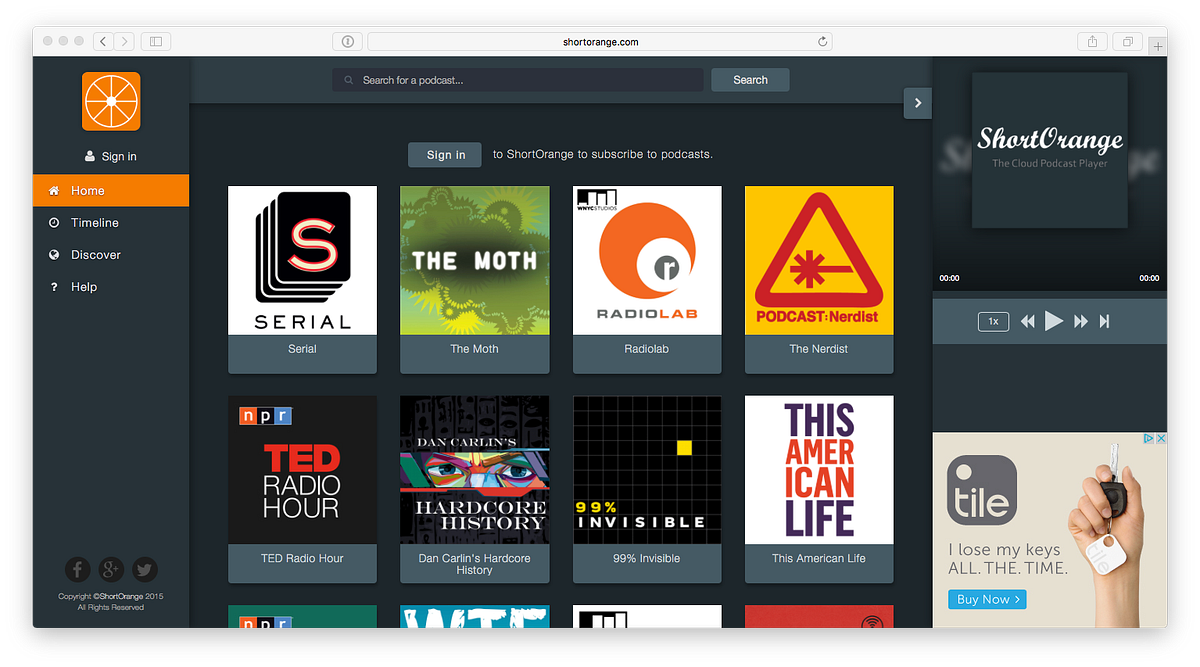Reload the page with refresh icon
The width and height of the screenshot is (1200, 667).
(822, 41)
